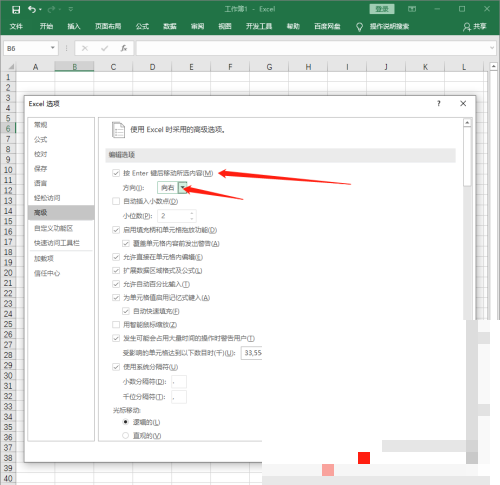Click the 操作说明搜索 search box
500x485 pixels.
click(x=389, y=27)
